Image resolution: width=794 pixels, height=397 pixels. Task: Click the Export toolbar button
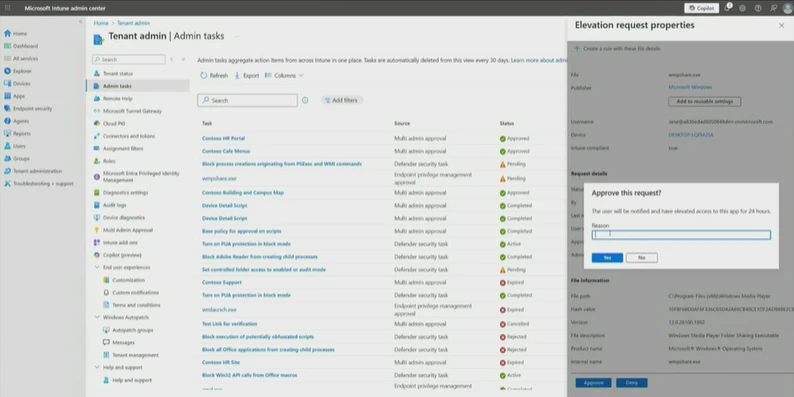click(x=247, y=75)
